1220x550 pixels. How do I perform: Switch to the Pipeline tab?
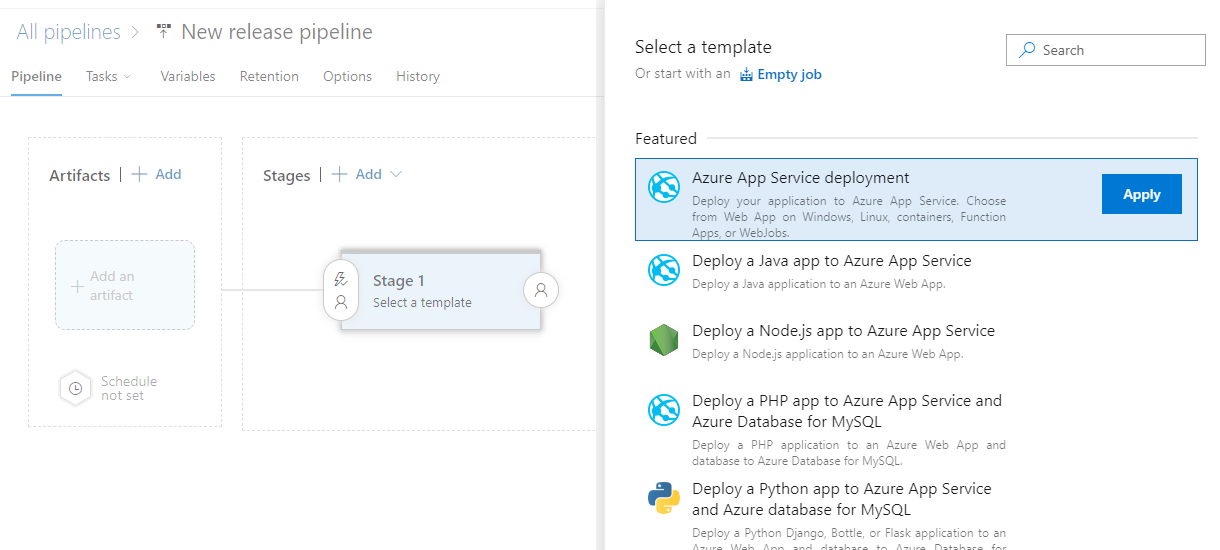click(36, 76)
